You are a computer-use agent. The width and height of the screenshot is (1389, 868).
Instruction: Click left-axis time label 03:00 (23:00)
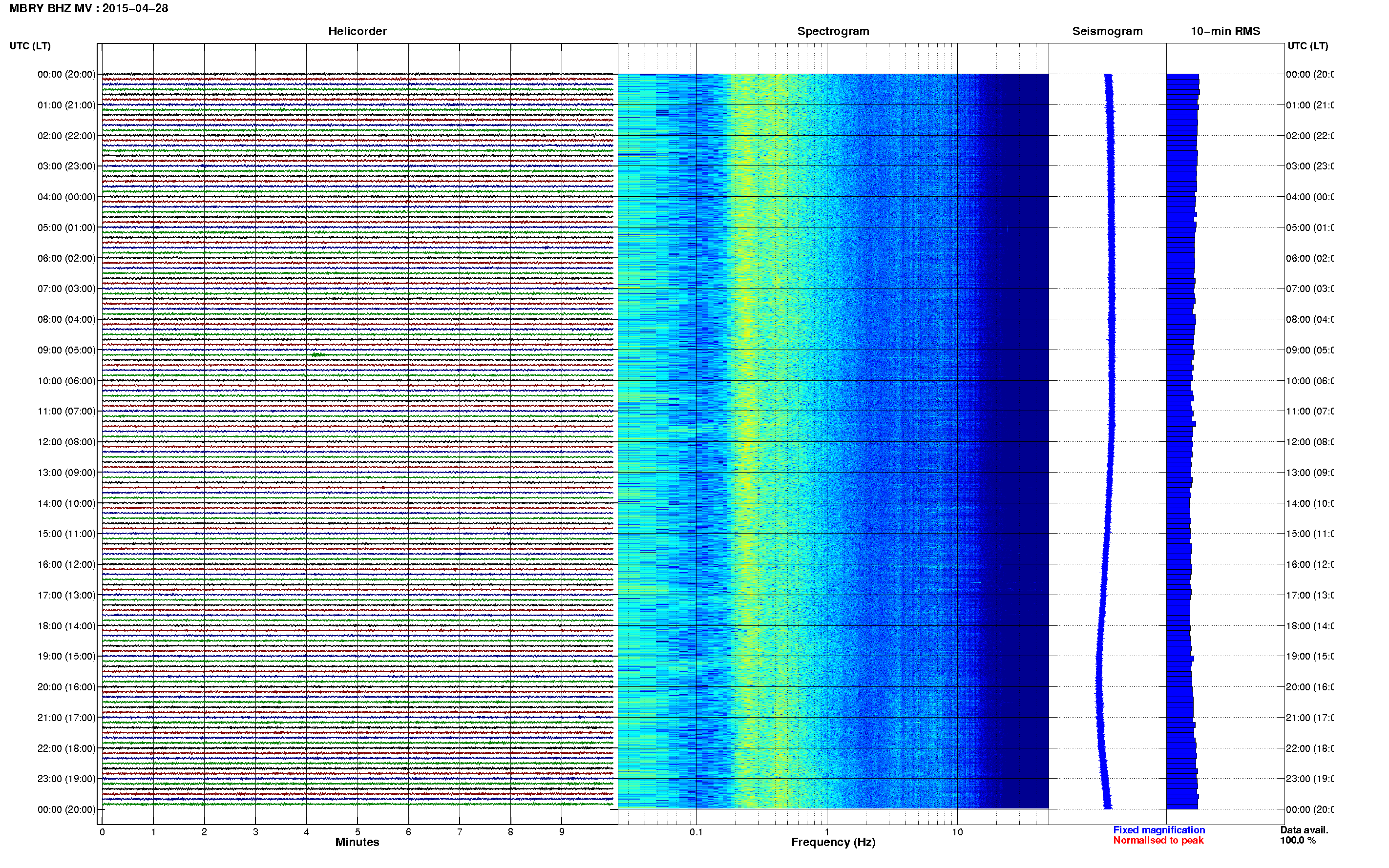pyautogui.click(x=66, y=166)
